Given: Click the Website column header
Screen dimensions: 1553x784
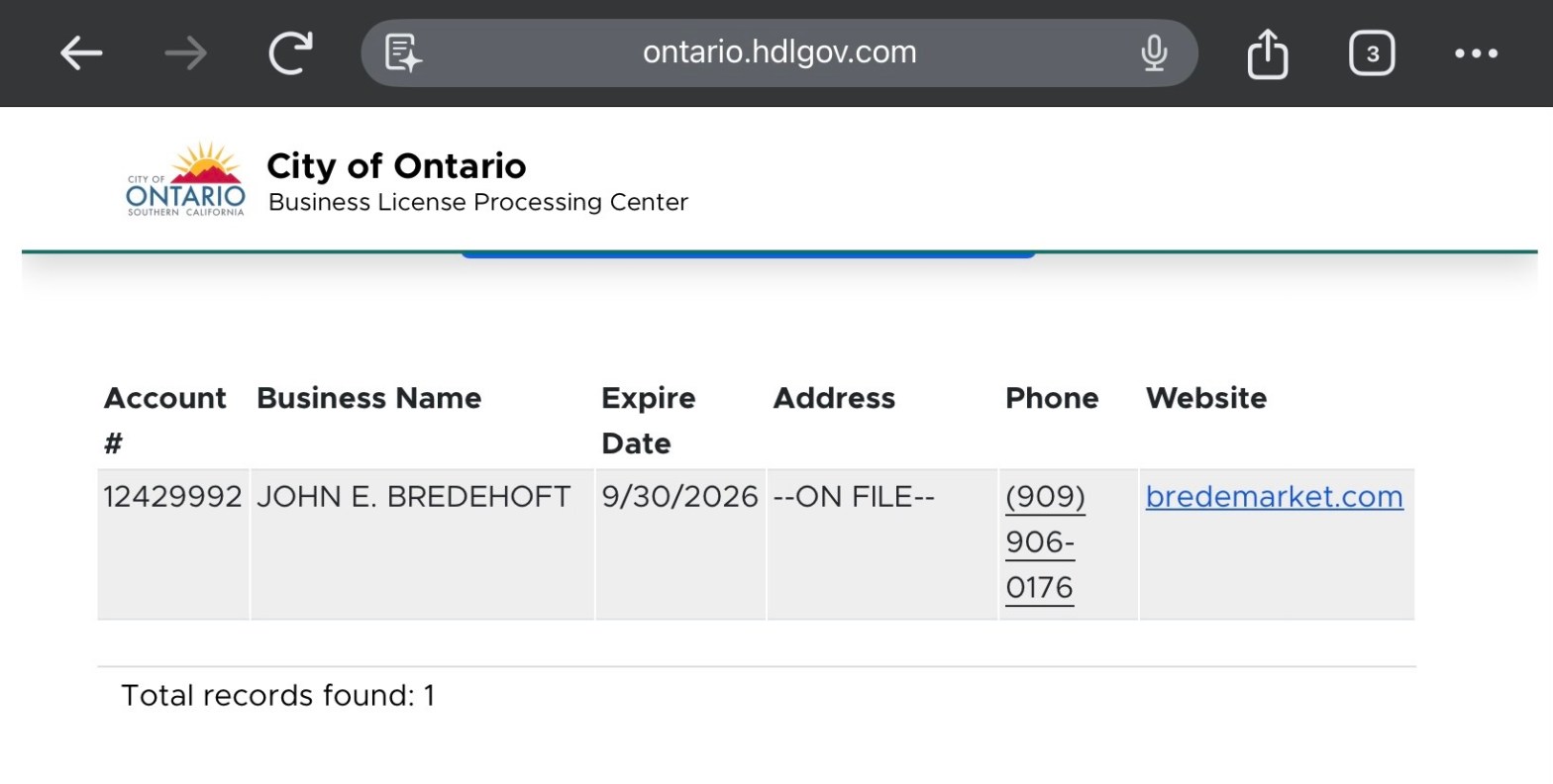Looking at the screenshot, I should pyautogui.click(x=1205, y=398).
